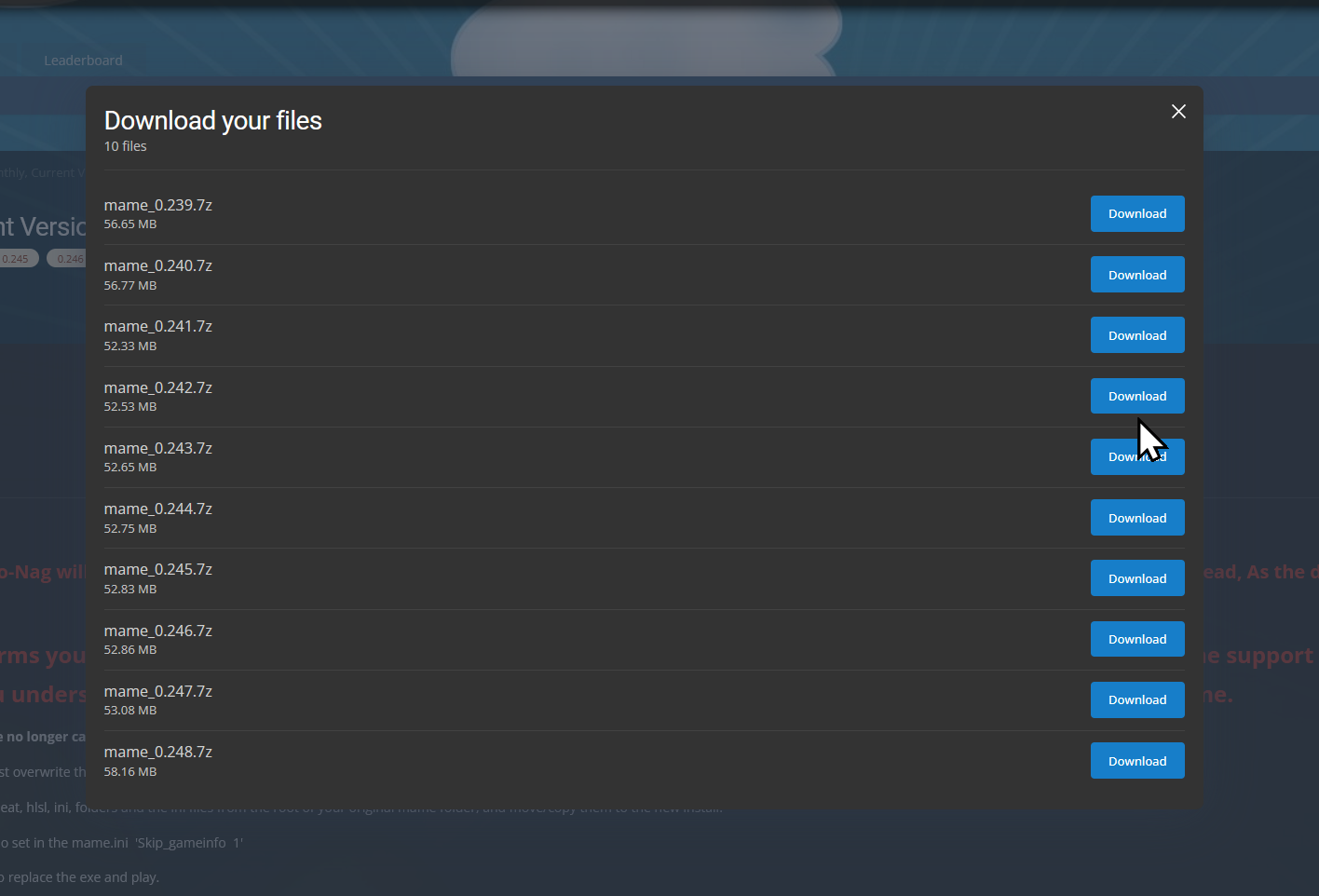Download mame_0.241.7z file
This screenshot has height=896, width=1319.
tap(1137, 335)
